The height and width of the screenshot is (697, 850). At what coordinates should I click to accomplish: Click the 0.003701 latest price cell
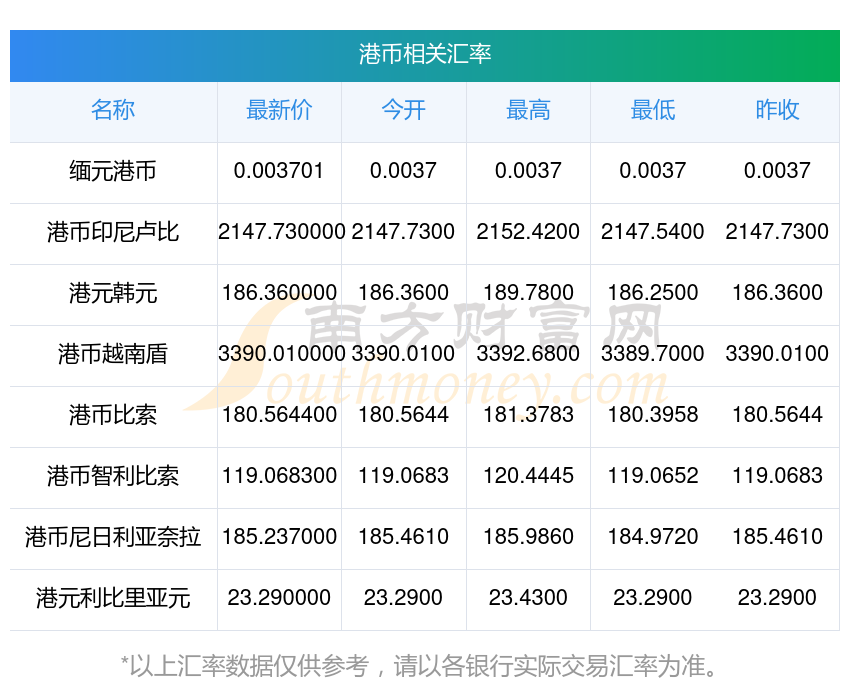279,171
